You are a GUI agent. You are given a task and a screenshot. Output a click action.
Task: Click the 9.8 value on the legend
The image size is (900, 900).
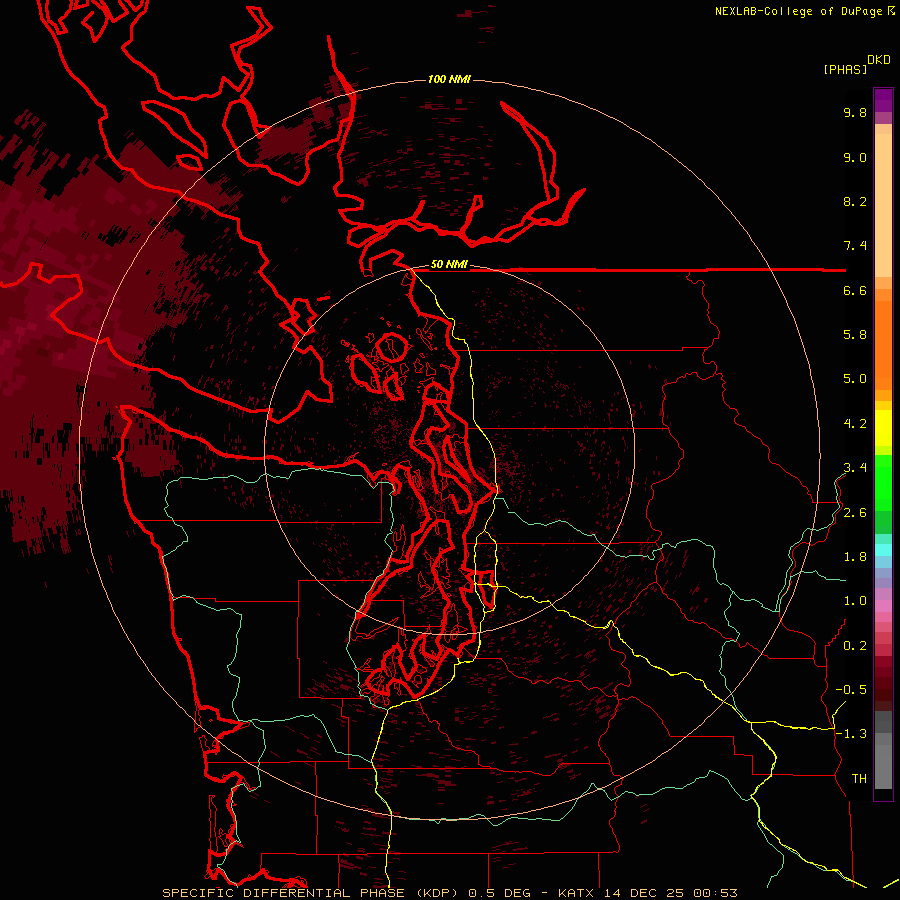[x=855, y=112]
